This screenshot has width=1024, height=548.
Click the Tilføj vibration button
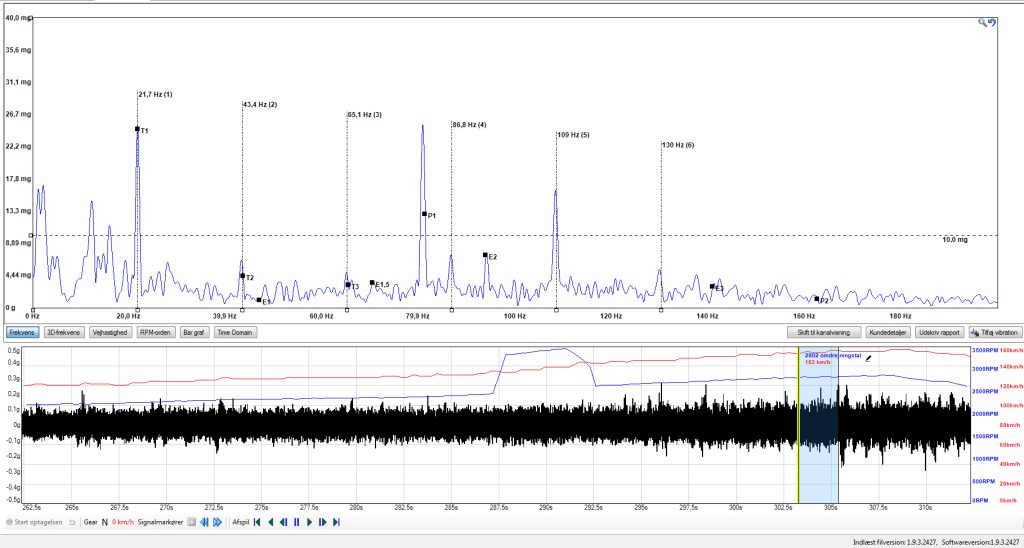[995, 332]
